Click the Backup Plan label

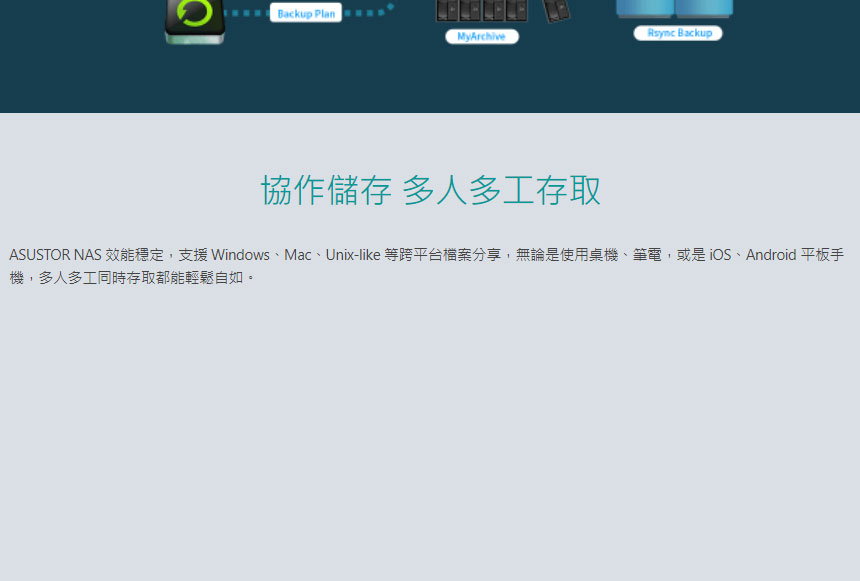click(305, 13)
